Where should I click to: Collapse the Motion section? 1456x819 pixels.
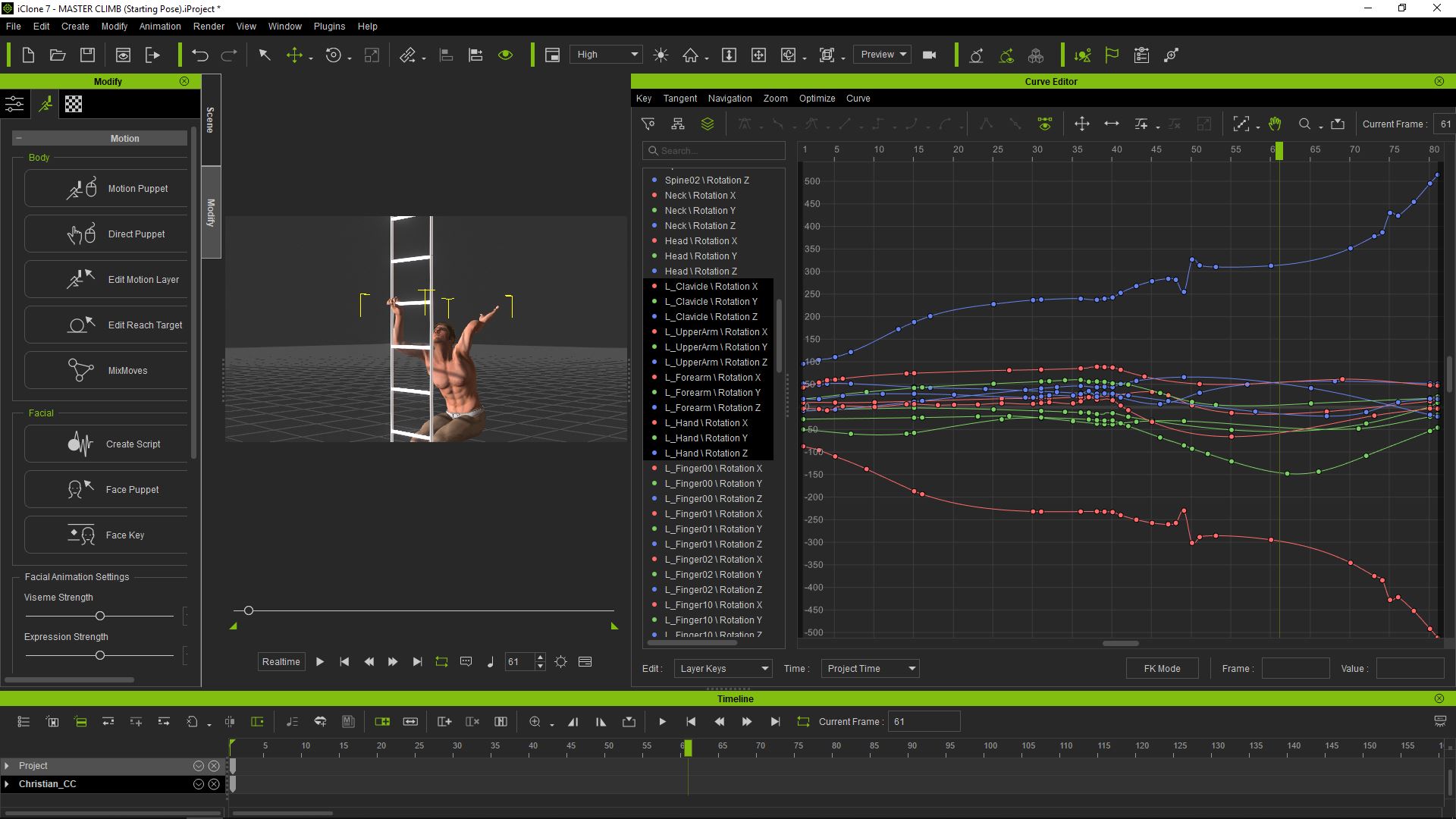click(x=18, y=138)
